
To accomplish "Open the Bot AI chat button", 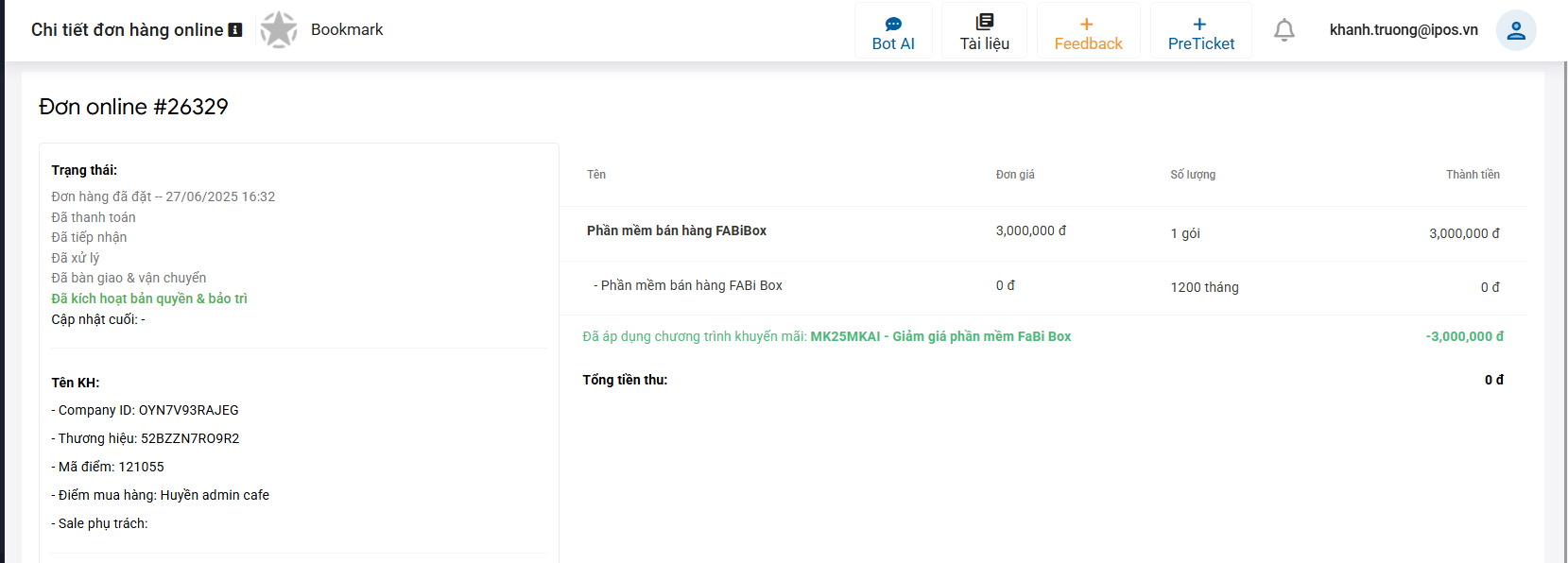I will (893, 31).
